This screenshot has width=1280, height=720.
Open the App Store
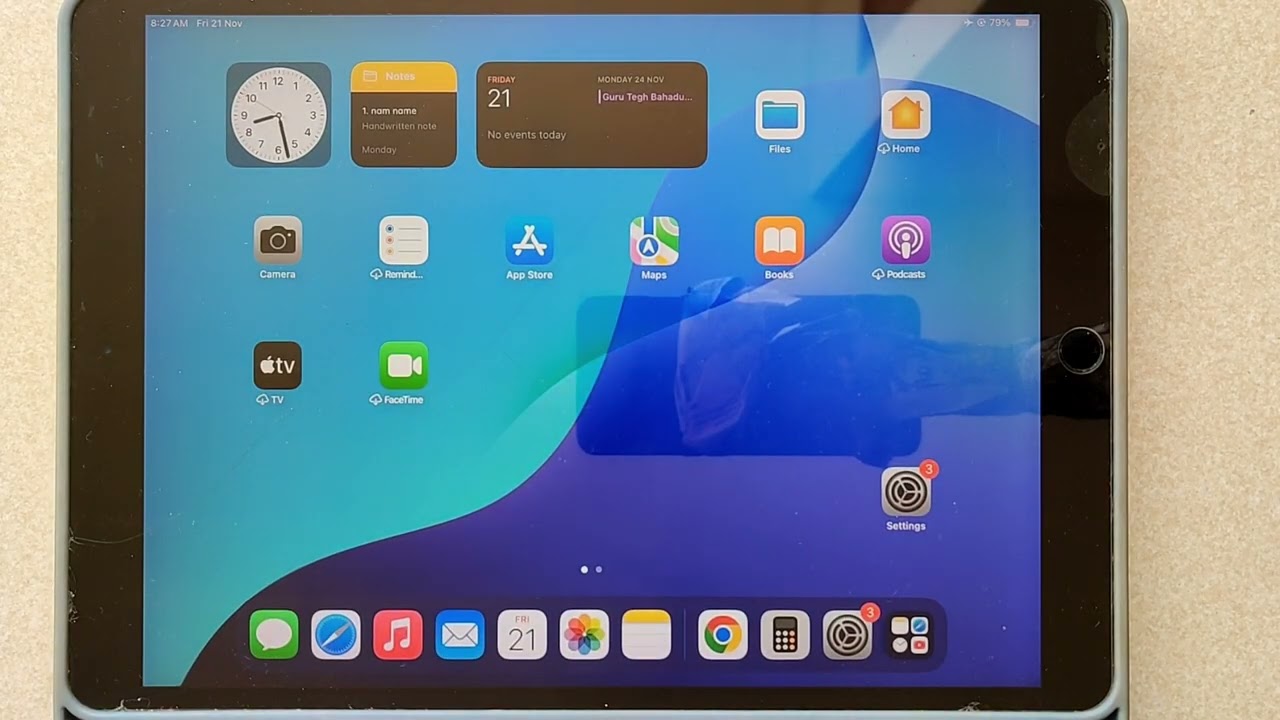pos(529,240)
